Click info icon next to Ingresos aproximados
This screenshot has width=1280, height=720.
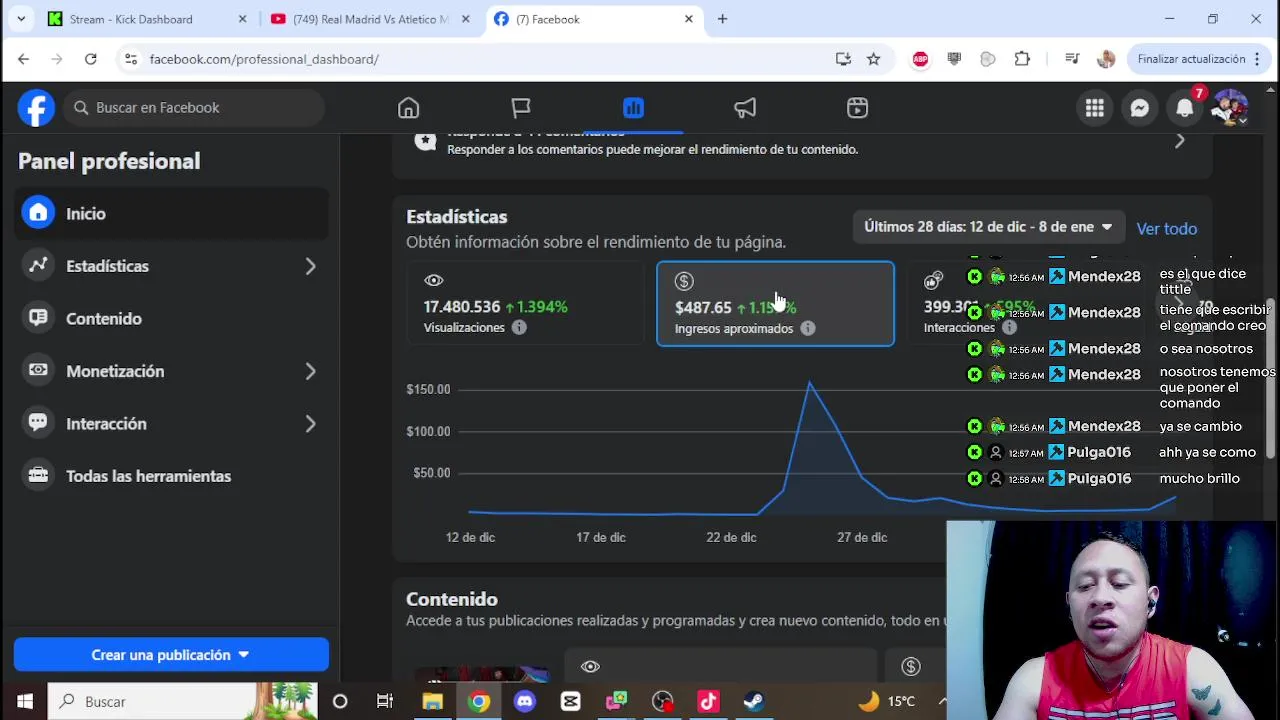[808, 328]
